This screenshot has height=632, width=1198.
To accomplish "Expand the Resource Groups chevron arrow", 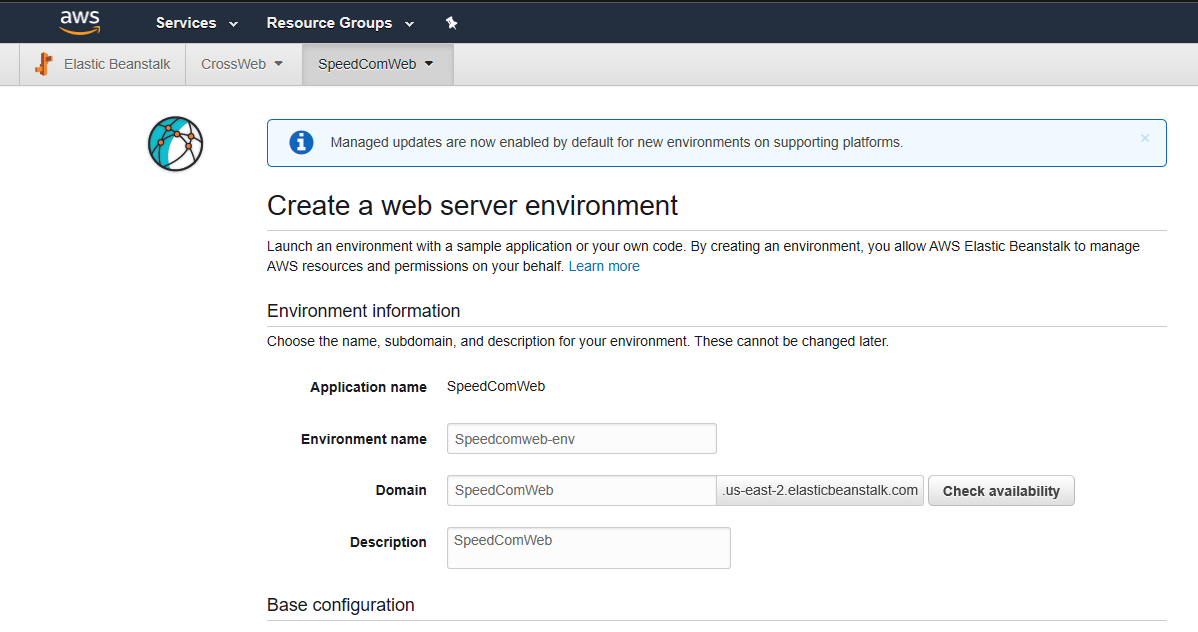I will (x=410, y=24).
